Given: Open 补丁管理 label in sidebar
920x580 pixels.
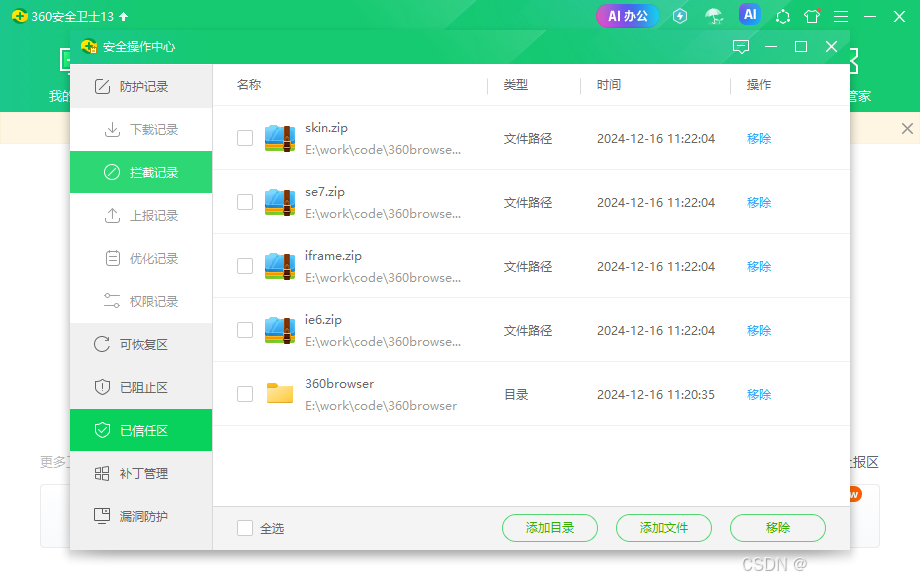Looking at the screenshot, I should (144, 474).
